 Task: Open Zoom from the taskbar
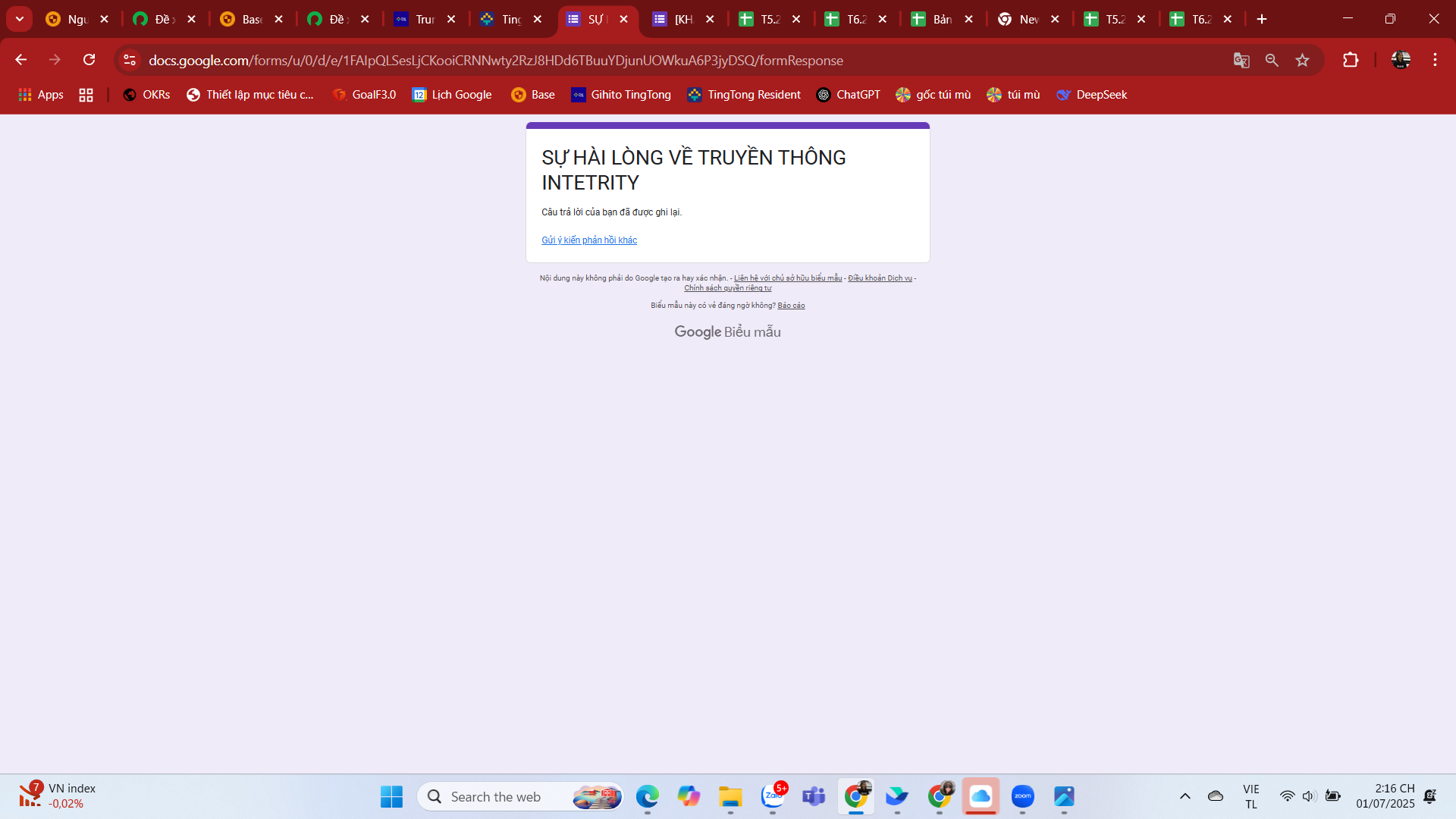click(1022, 796)
